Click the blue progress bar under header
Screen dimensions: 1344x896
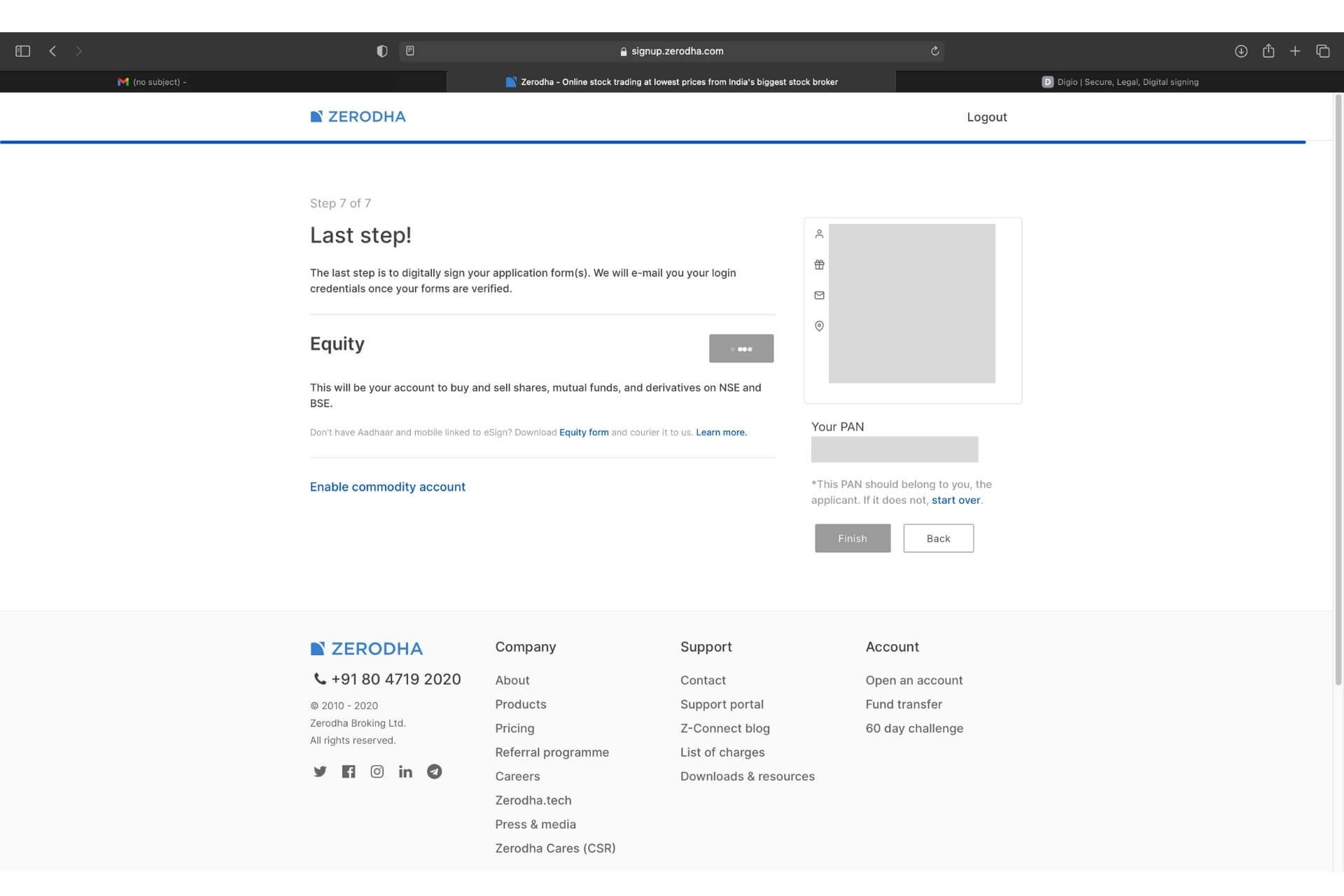652,142
